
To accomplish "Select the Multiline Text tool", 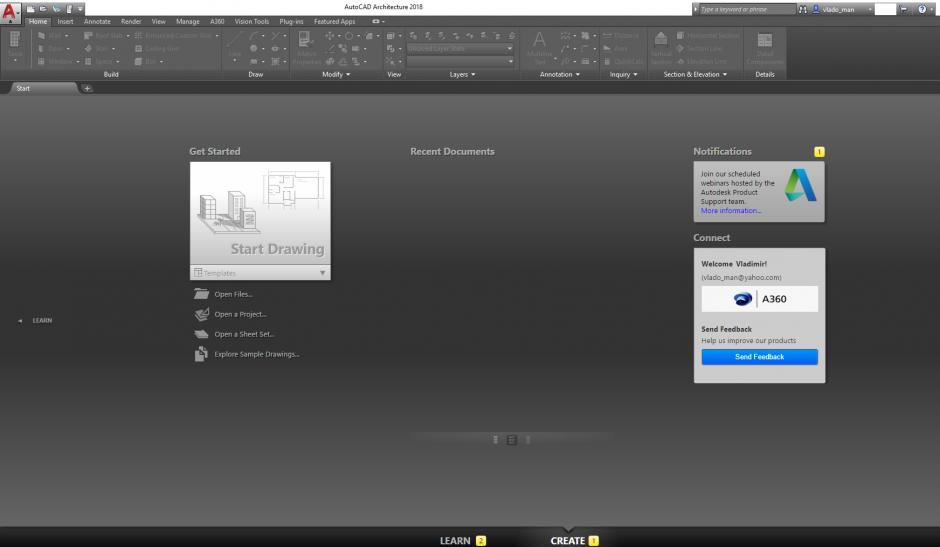I will (x=540, y=47).
